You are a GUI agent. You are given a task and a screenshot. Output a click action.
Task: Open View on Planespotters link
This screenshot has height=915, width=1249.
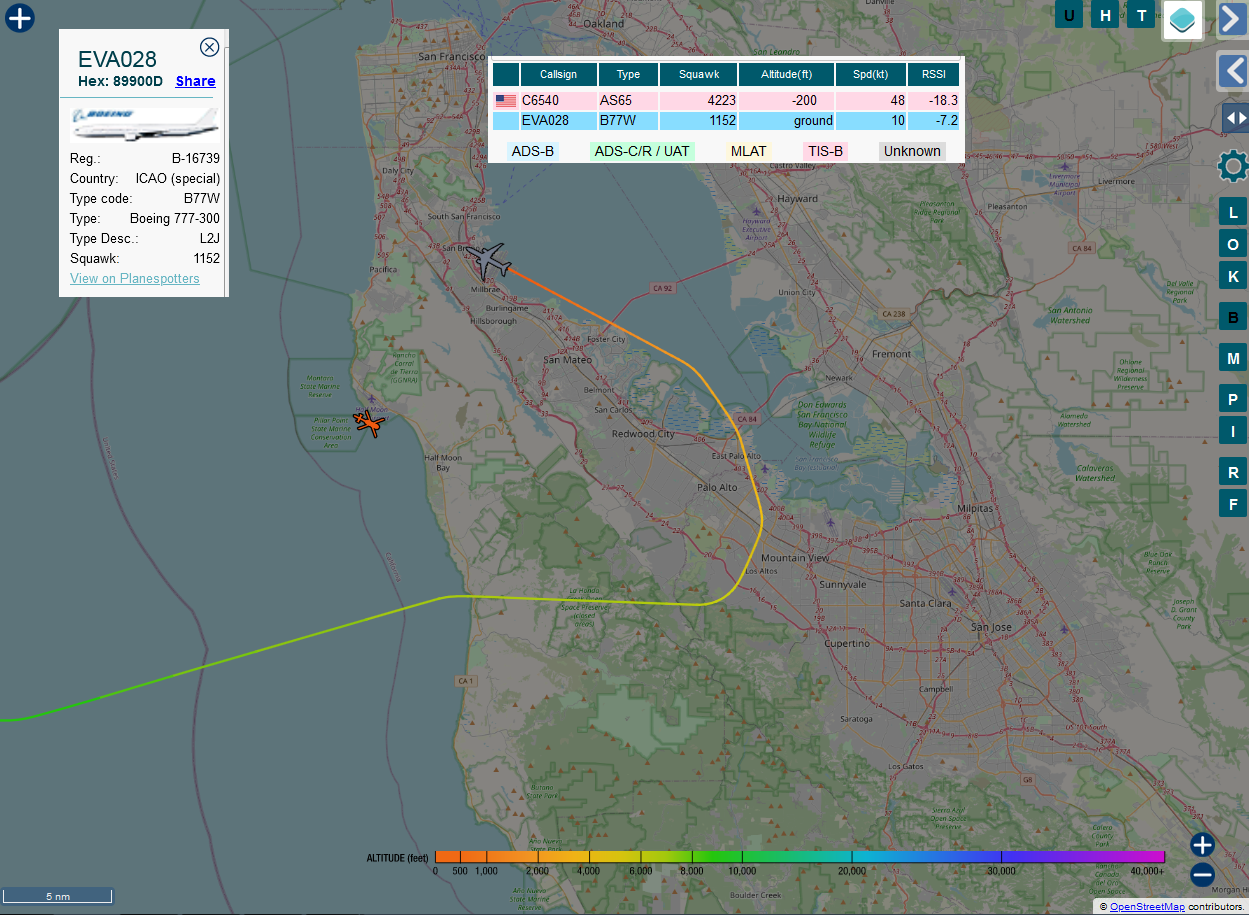click(x=135, y=278)
